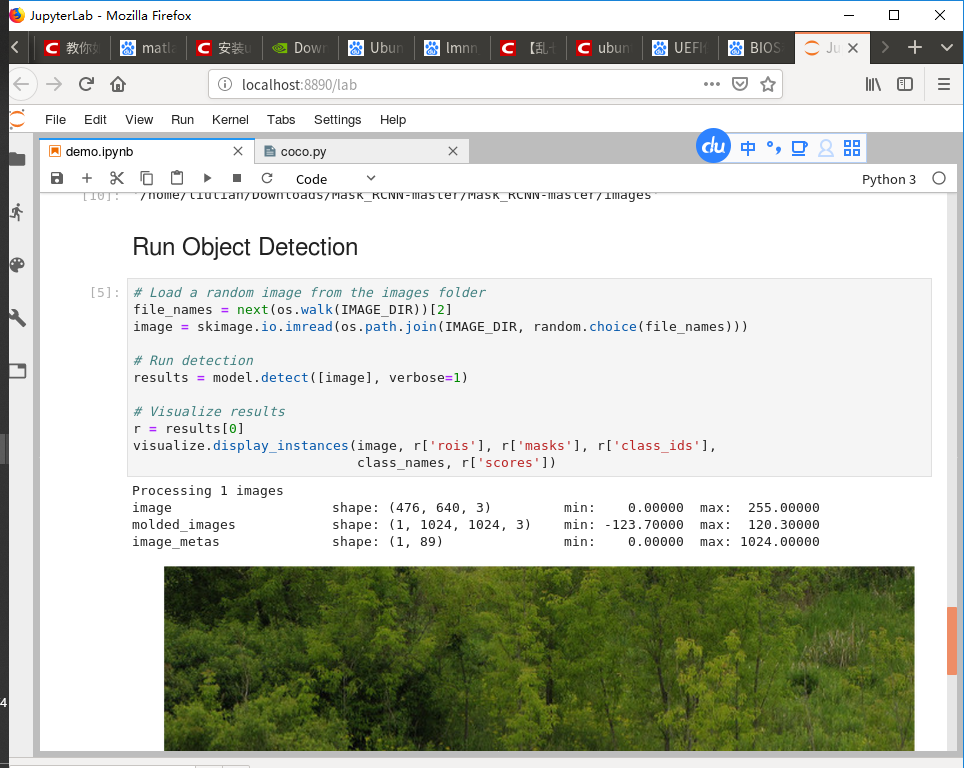This screenshot has width=964, height=768.
Task: Go forward with the Firefox forward arrow
Action: pos(54,84)
